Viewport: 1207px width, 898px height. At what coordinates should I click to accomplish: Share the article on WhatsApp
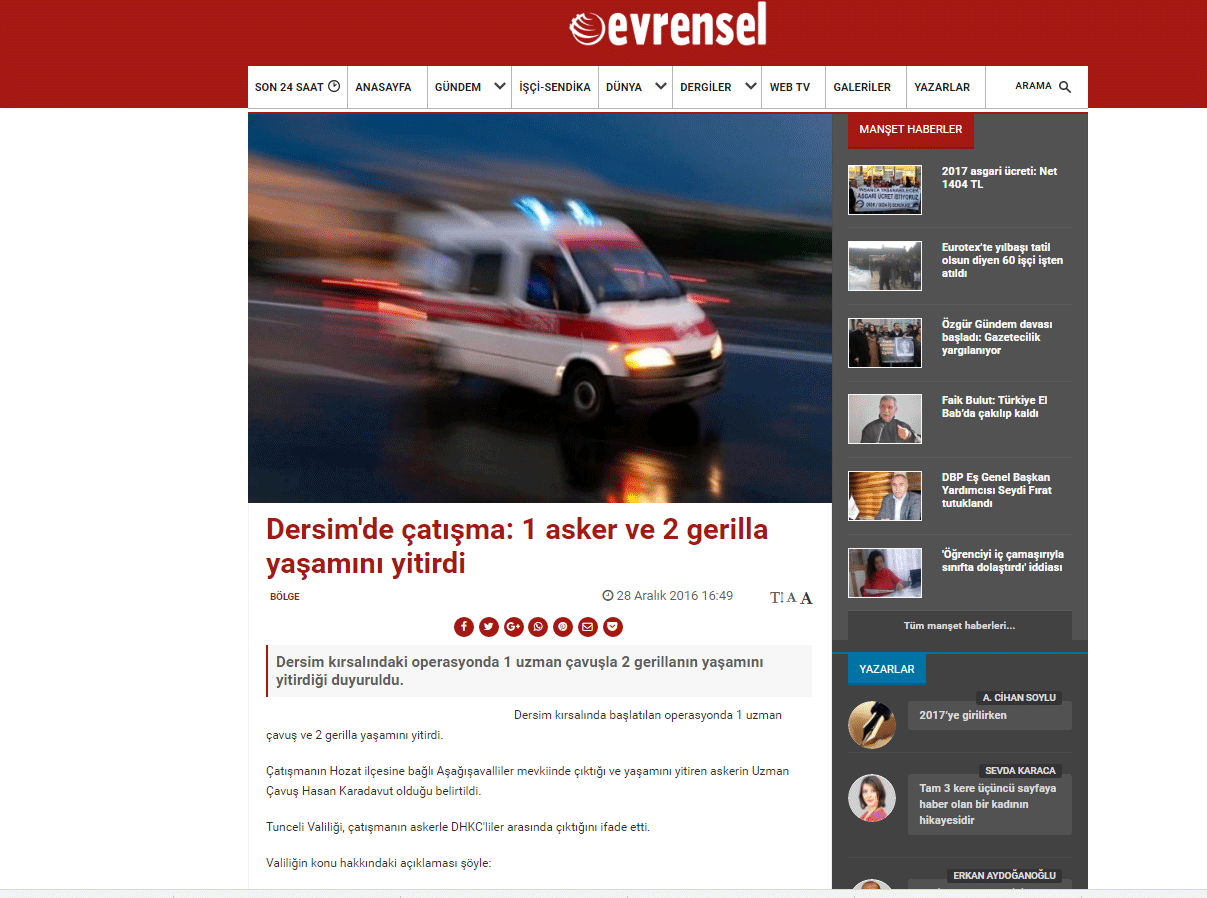coord(539,627)
